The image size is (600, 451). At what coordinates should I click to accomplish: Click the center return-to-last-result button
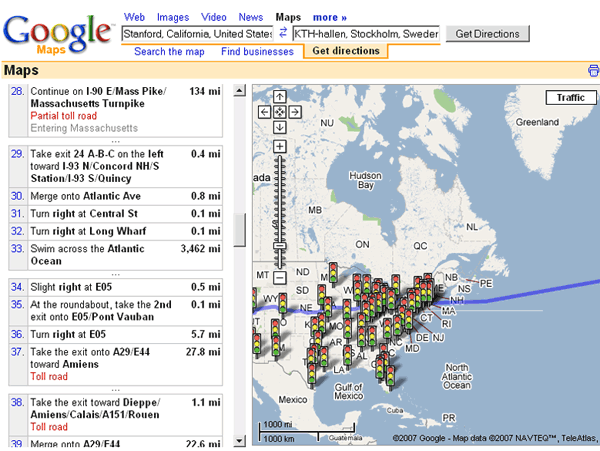click(x=280, y=112)
